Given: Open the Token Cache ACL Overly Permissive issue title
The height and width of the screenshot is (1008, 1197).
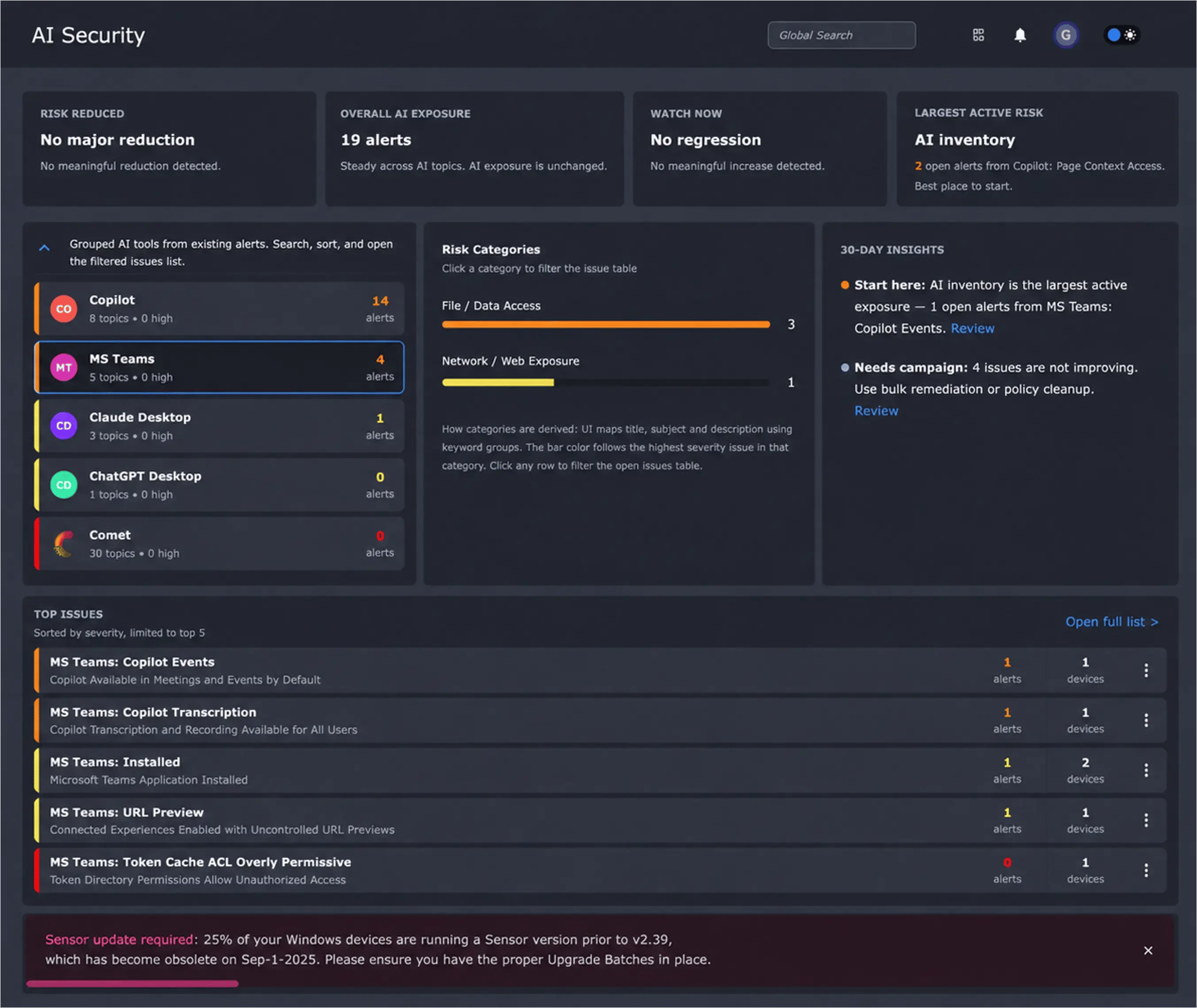Looking at the screenshot, I should tap(200, 862).
